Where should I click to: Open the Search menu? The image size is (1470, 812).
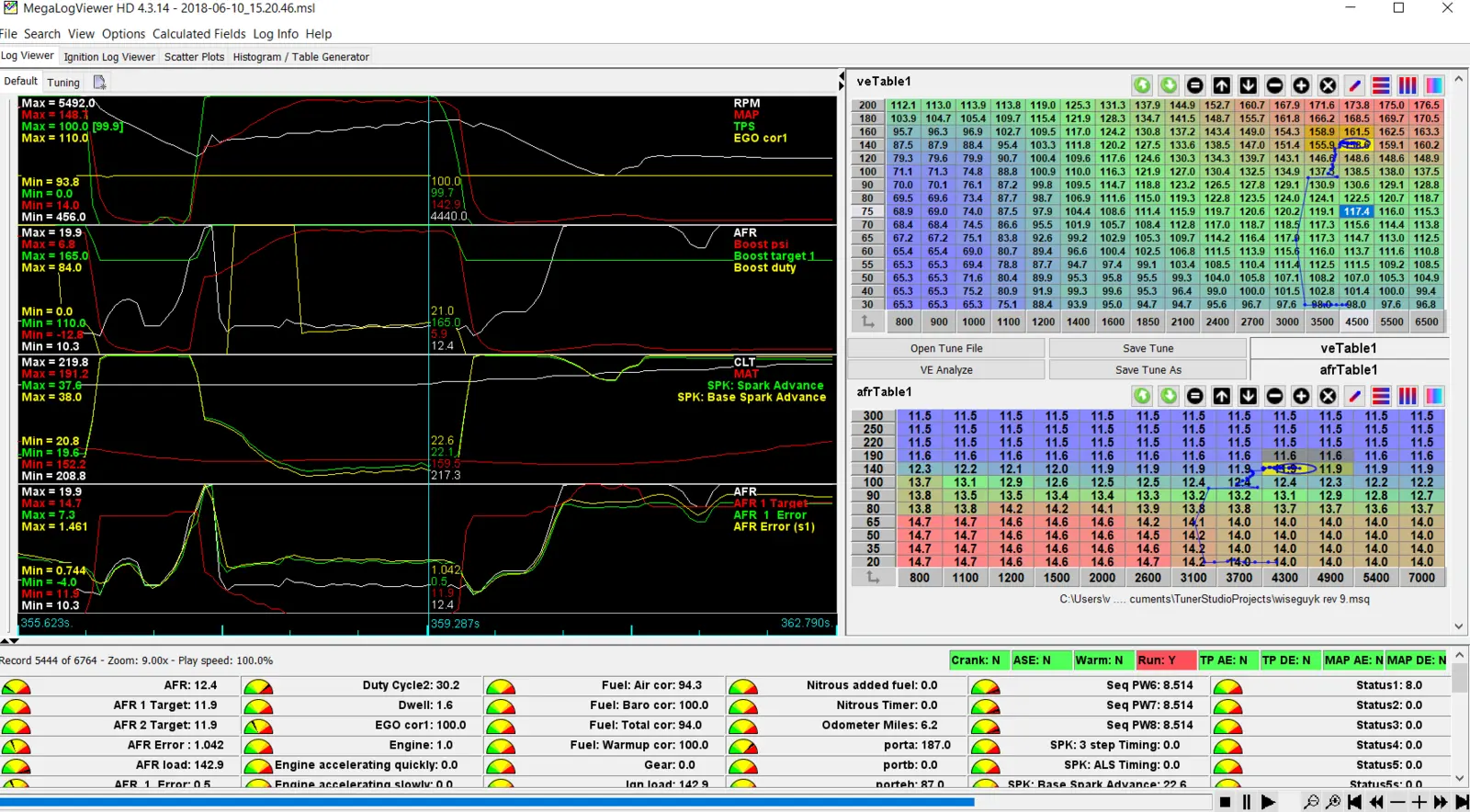[x=42, y=34]
